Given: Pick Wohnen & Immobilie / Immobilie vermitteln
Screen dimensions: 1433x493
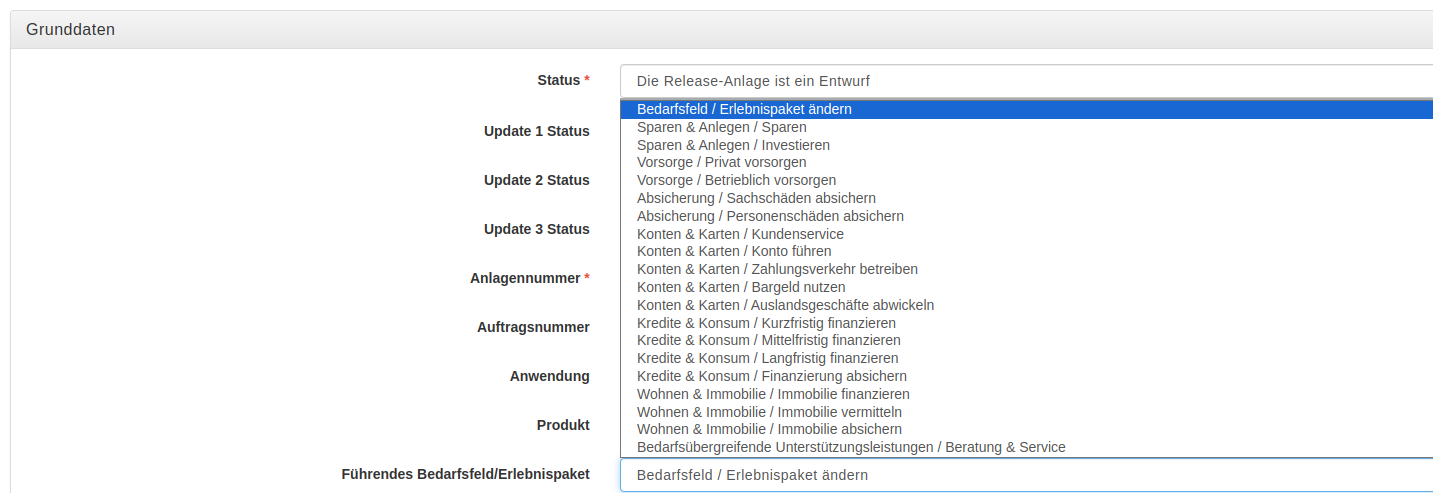Looking at the screenshot, I should click(1026, 412).
